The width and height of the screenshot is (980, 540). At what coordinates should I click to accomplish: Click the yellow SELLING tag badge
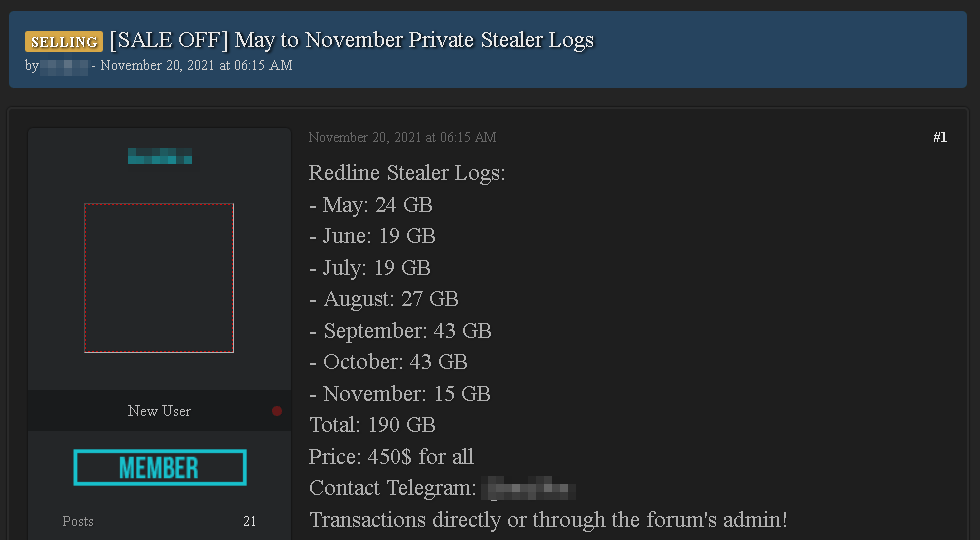coord(64,41)
